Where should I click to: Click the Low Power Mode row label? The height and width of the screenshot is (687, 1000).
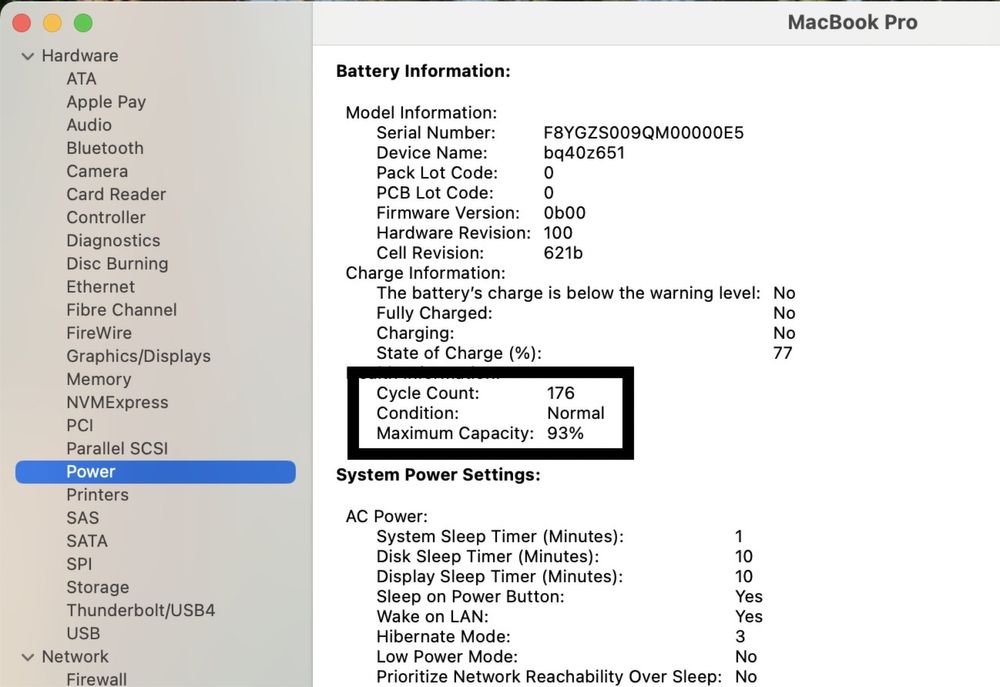tap(447, 656)
